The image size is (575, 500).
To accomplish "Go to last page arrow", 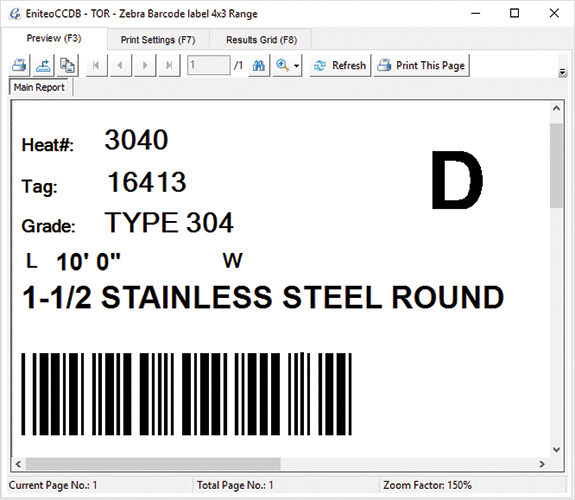I will (169, 66).
